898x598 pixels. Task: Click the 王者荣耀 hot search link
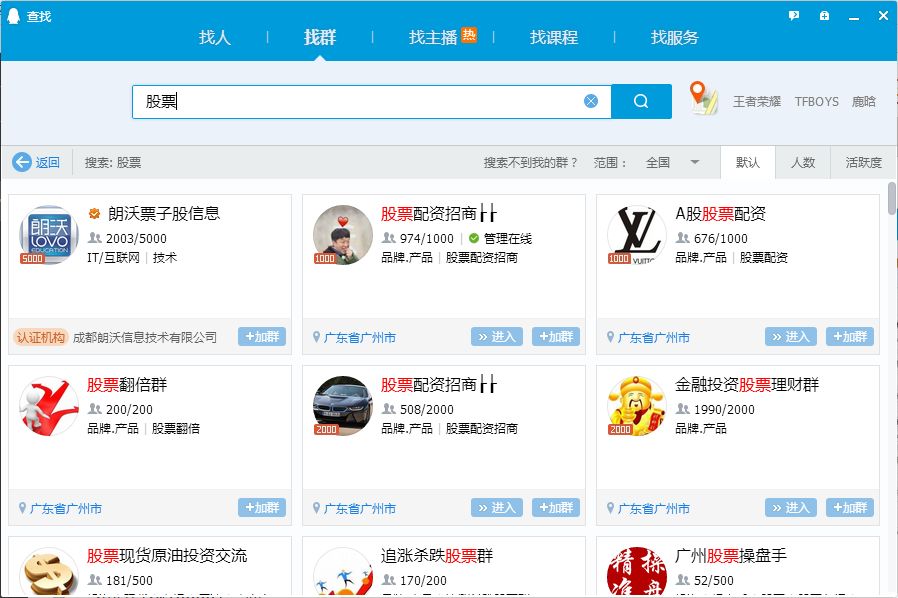point(759,102)
